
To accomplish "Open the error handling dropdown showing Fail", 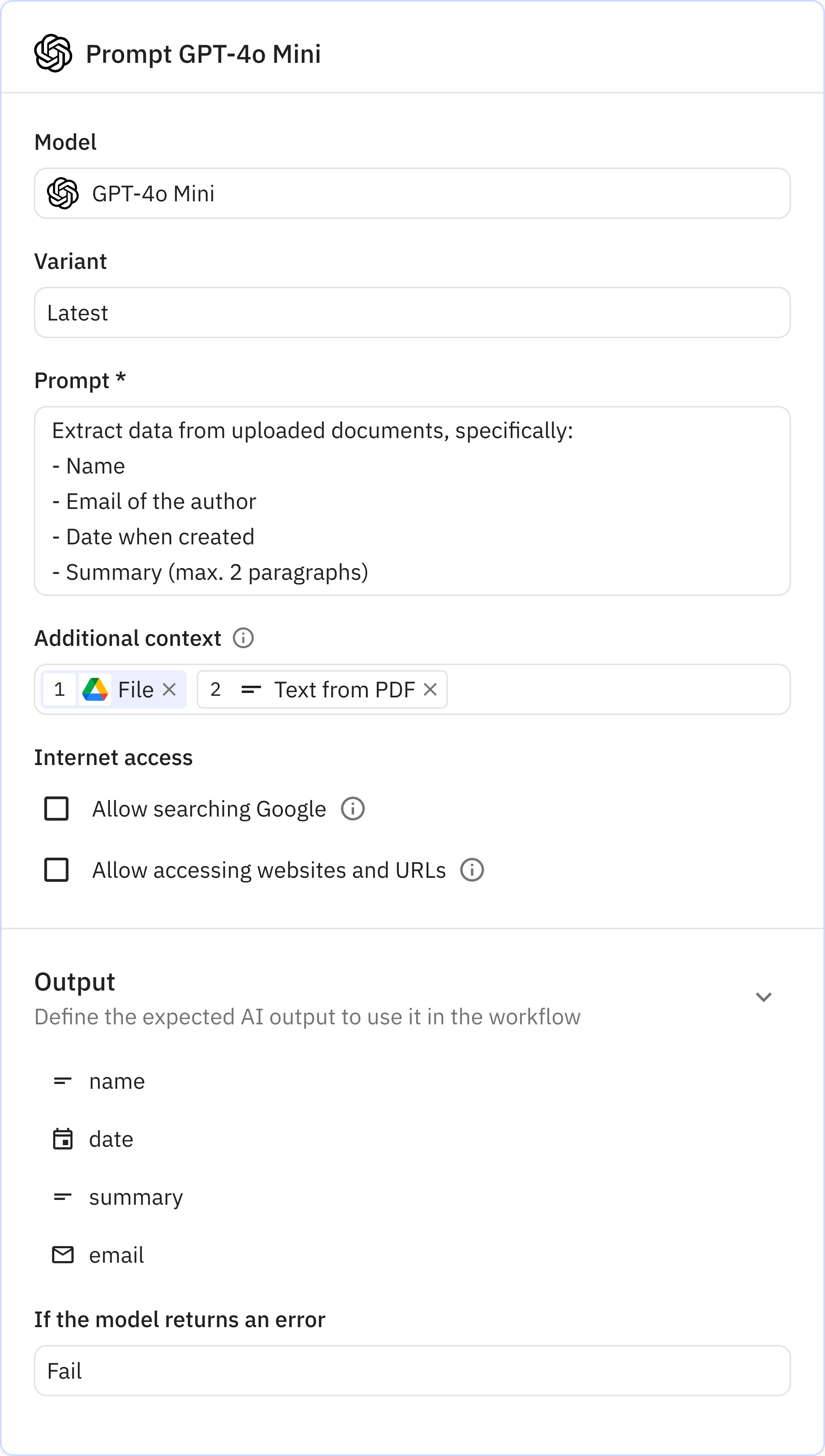I will point(412,1371).
